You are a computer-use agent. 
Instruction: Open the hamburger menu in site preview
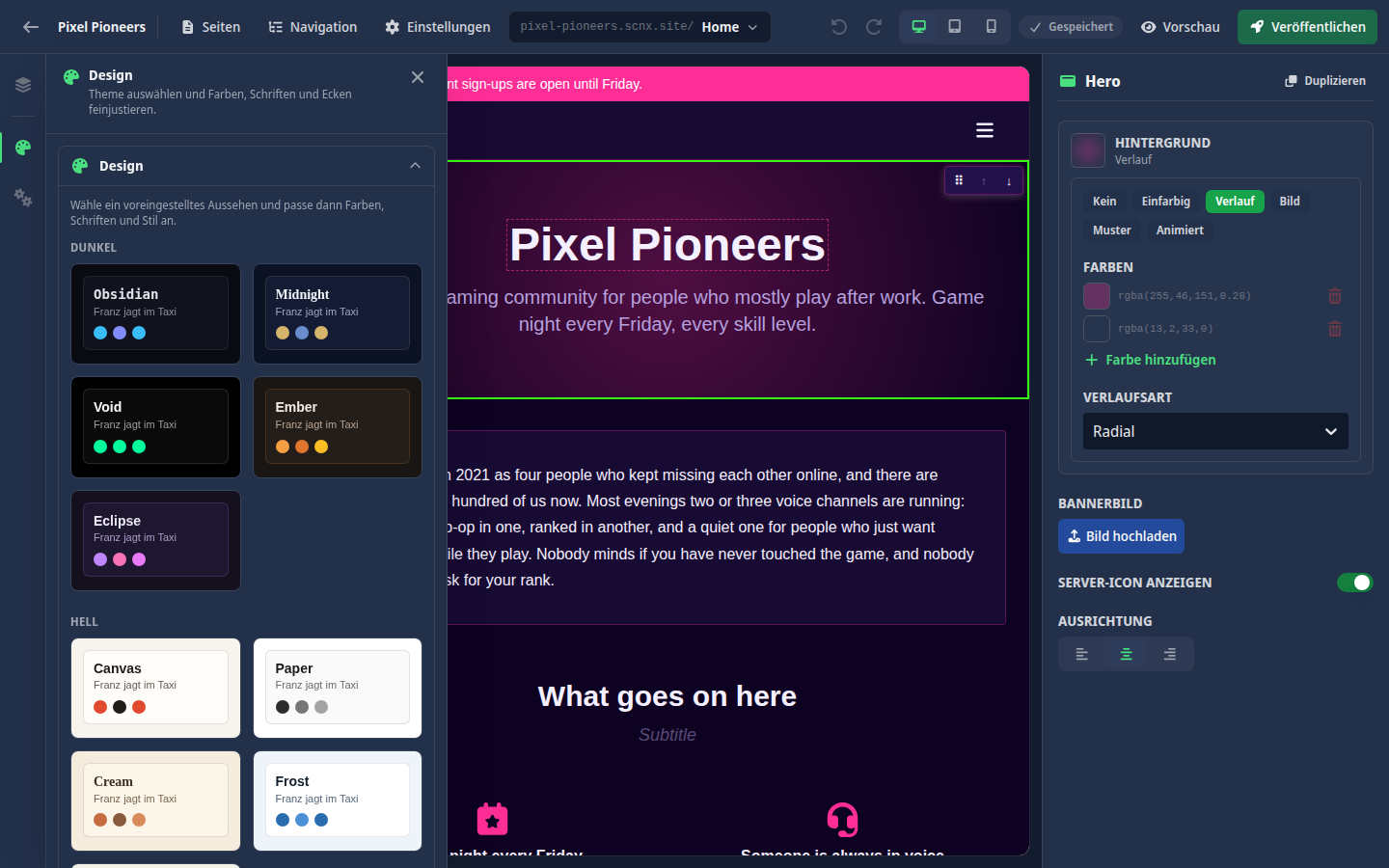click(x=985, y=130)
